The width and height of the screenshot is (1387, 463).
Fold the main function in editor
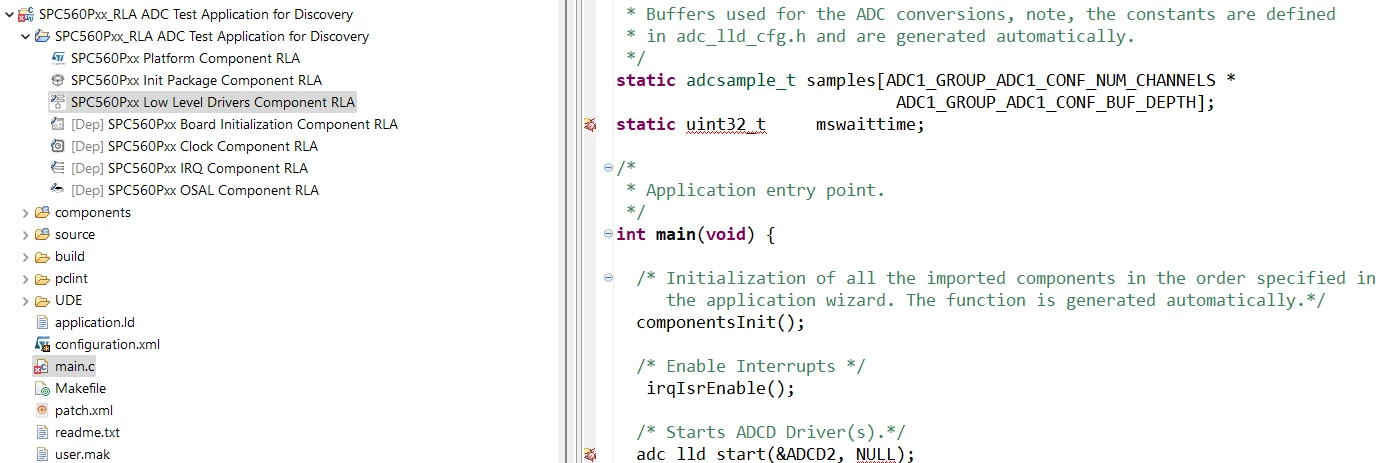click(608, 234)
